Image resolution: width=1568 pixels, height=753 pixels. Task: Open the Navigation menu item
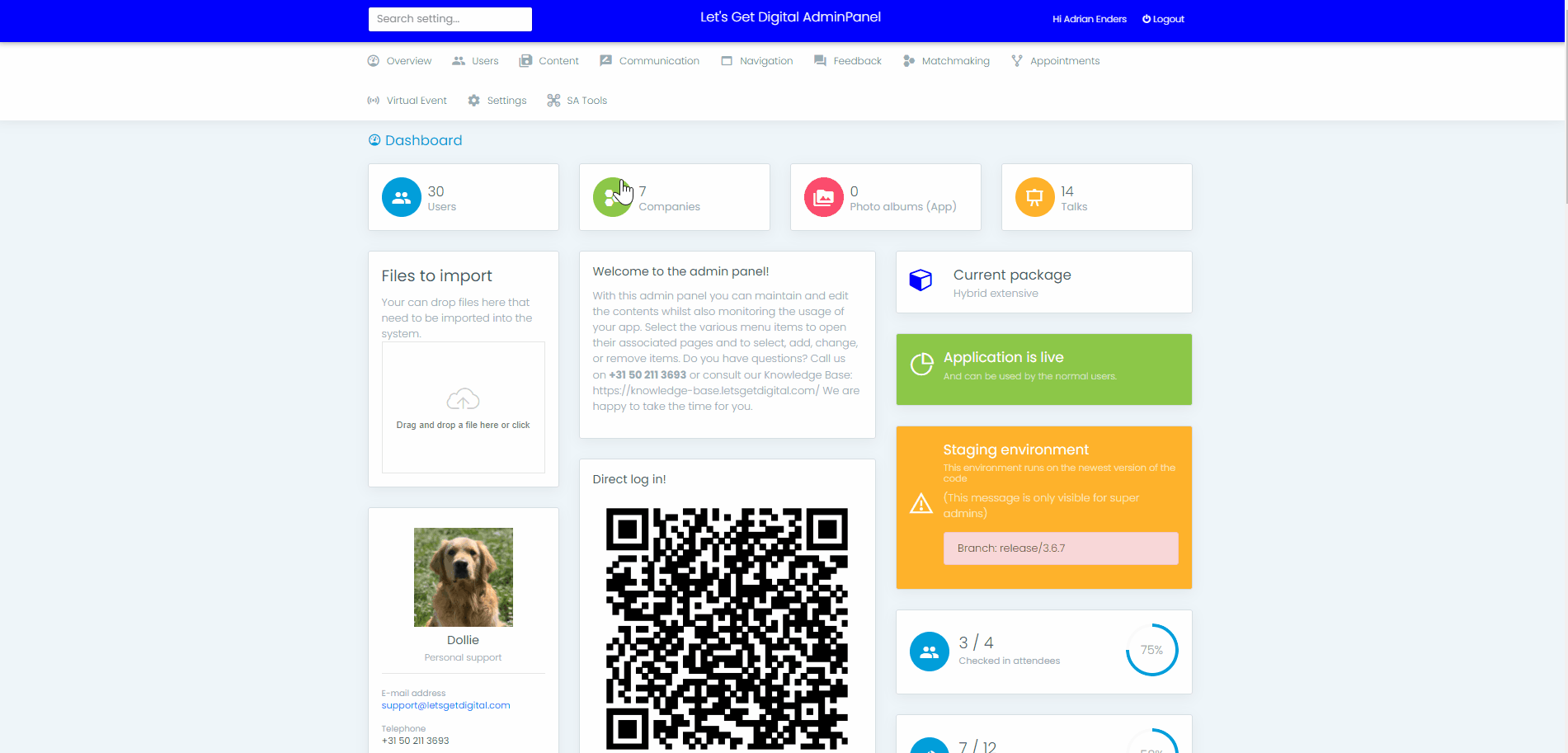(x=757, y=61)
